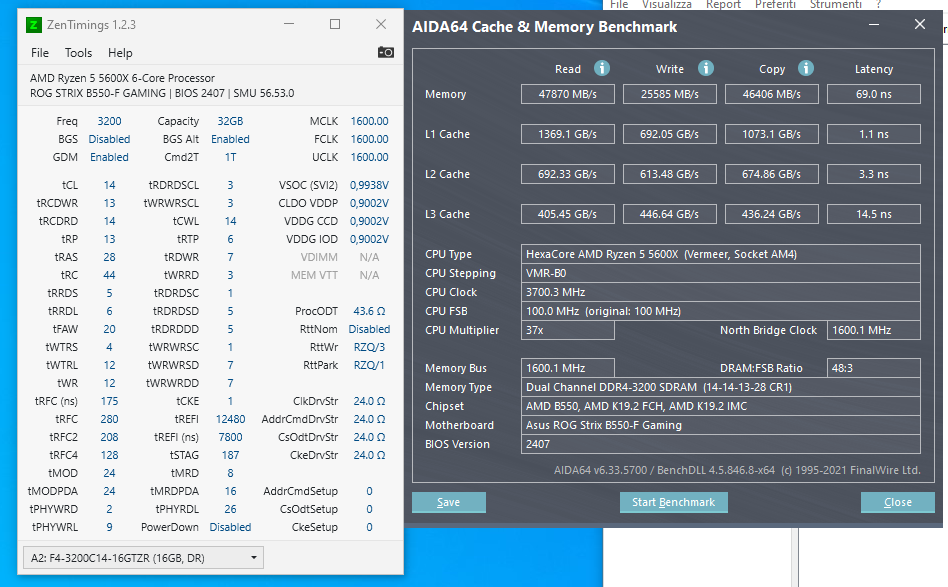Click the Freq value 3200 in ZenTimings
Image resolution: width=948 pixels, height=587 pixels.
tap(109, 121)
